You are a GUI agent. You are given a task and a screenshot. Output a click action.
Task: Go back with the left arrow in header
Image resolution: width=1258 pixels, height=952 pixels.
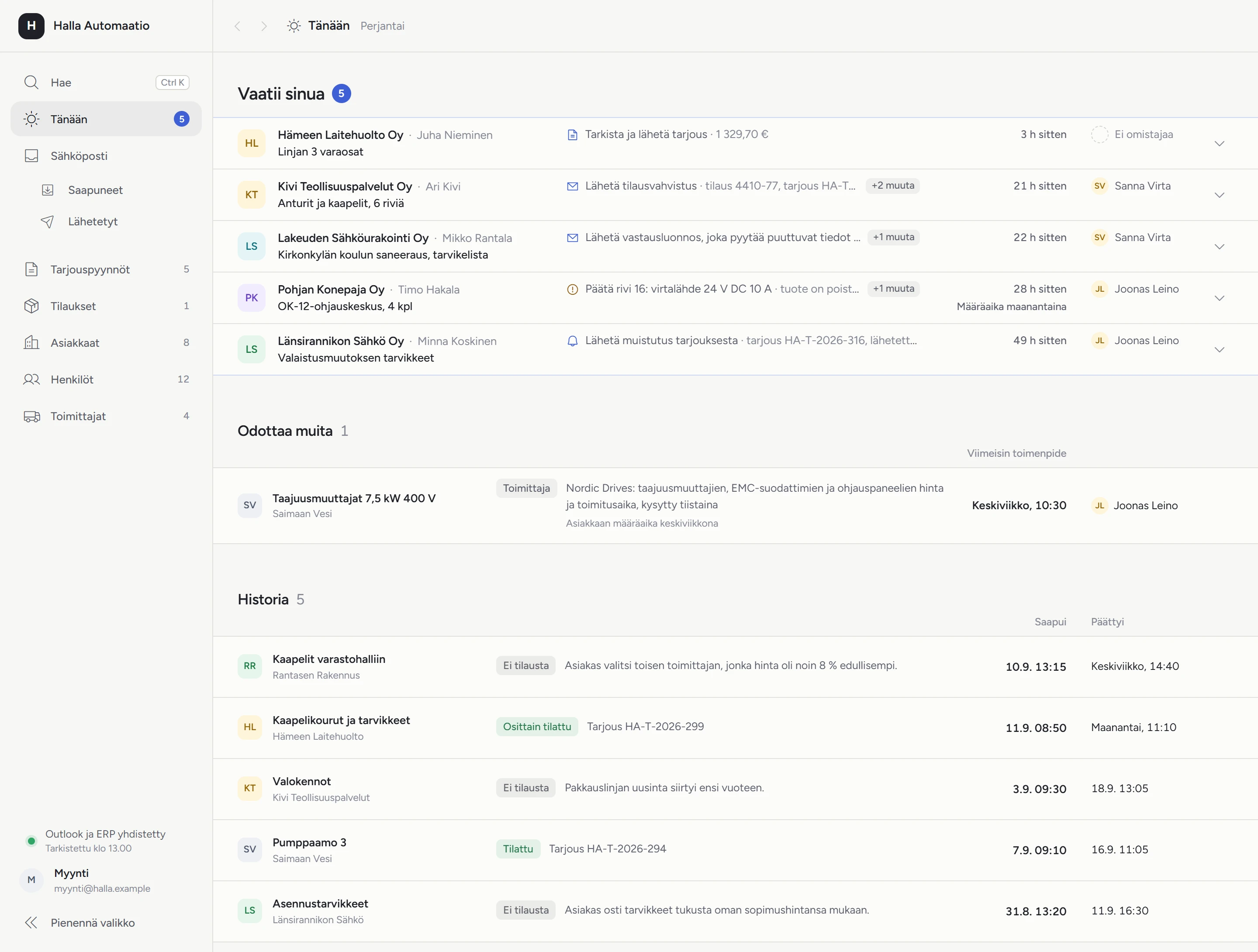click(238, 26)
